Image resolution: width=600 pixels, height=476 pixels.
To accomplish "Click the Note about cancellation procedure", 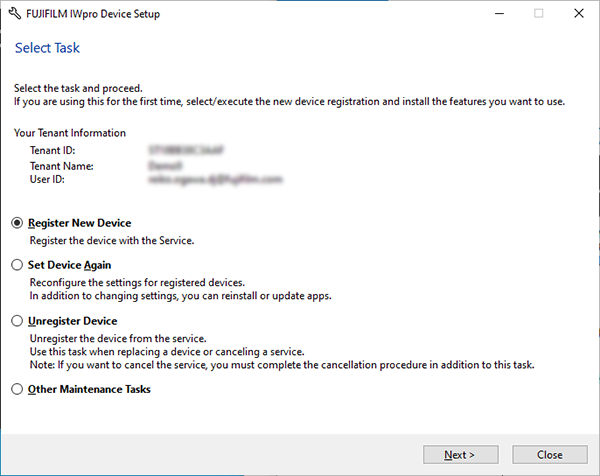I will tap(282, 365).
